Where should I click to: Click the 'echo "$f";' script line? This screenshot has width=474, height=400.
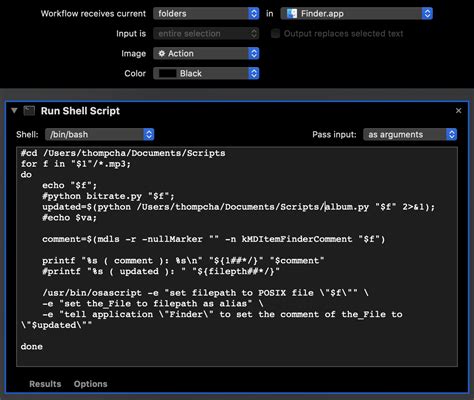[69, 185]
